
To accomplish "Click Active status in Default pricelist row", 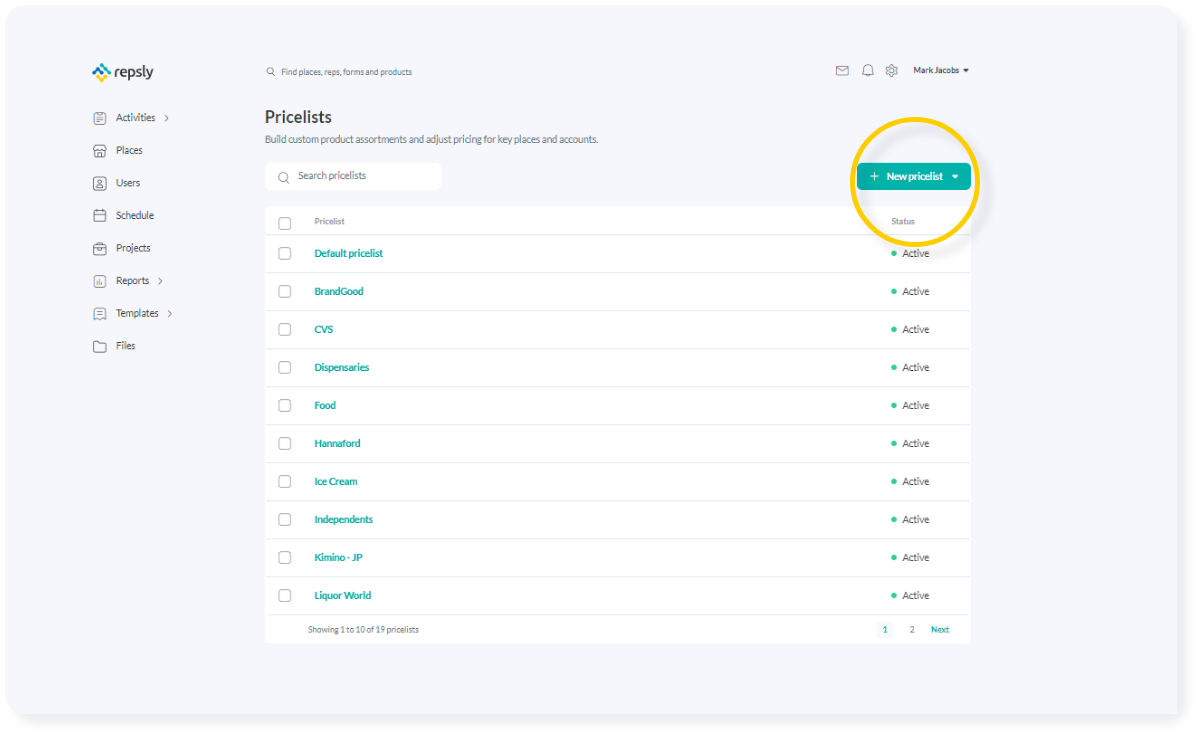I will pyautogui.click(x=910, y=254).
